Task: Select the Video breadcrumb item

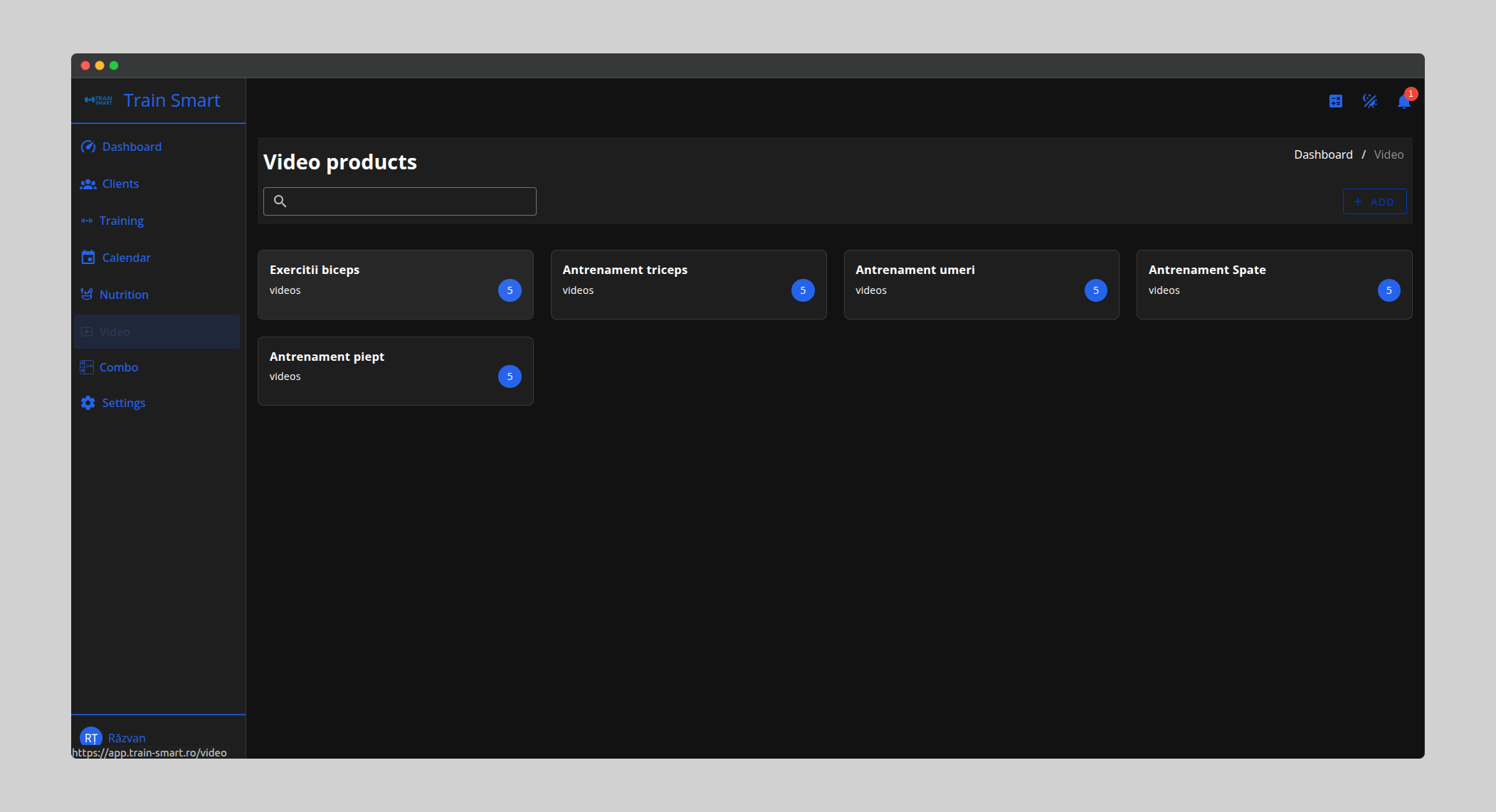Action: tap(1389, 154)
